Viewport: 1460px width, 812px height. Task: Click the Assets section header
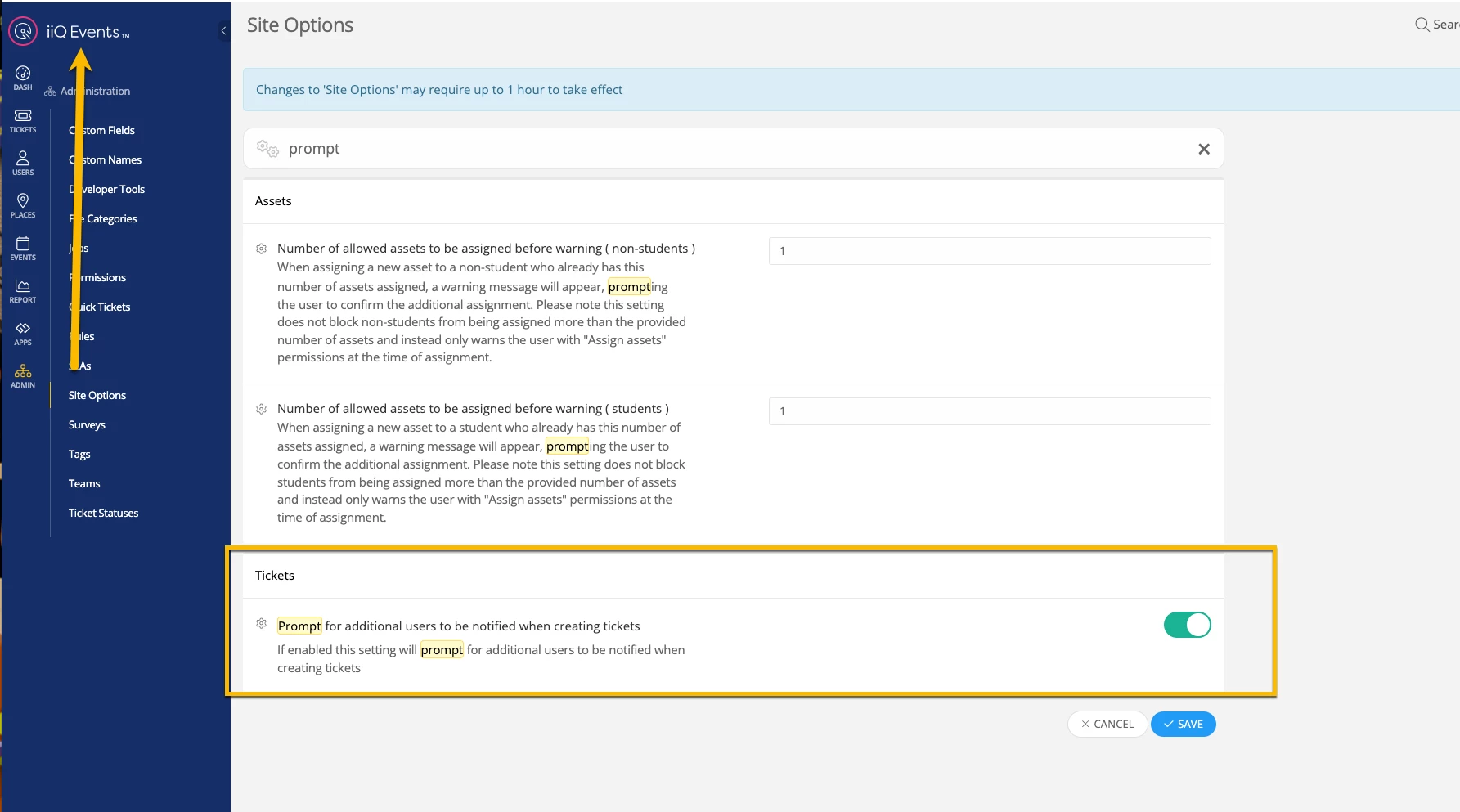click(273, 200)
